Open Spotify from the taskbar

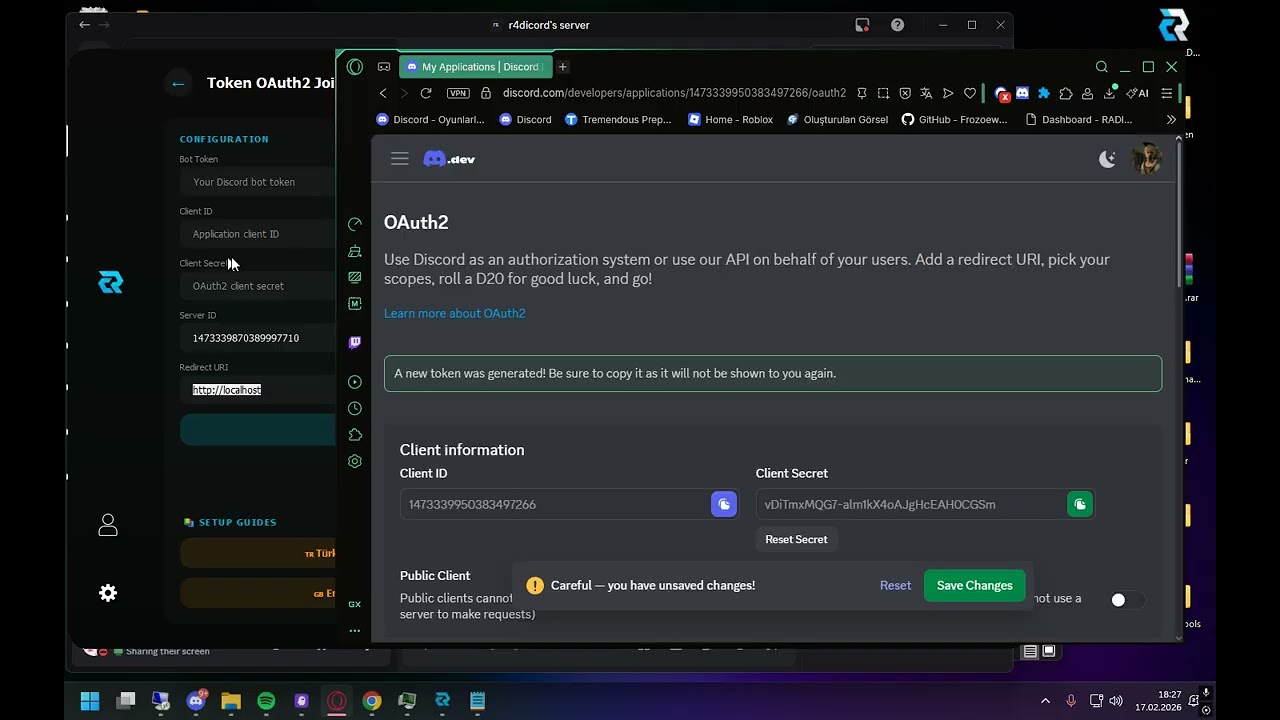pos(266,701)
